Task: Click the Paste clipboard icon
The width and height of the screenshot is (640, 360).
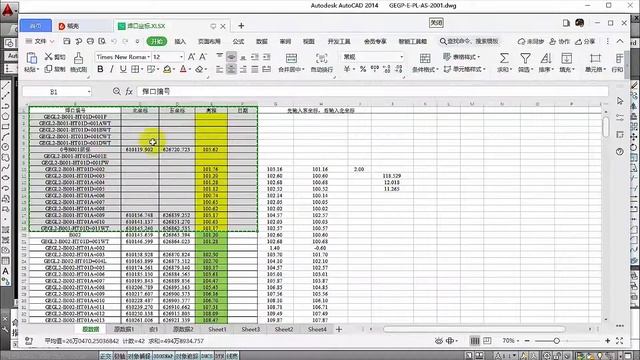Action: 31,58
